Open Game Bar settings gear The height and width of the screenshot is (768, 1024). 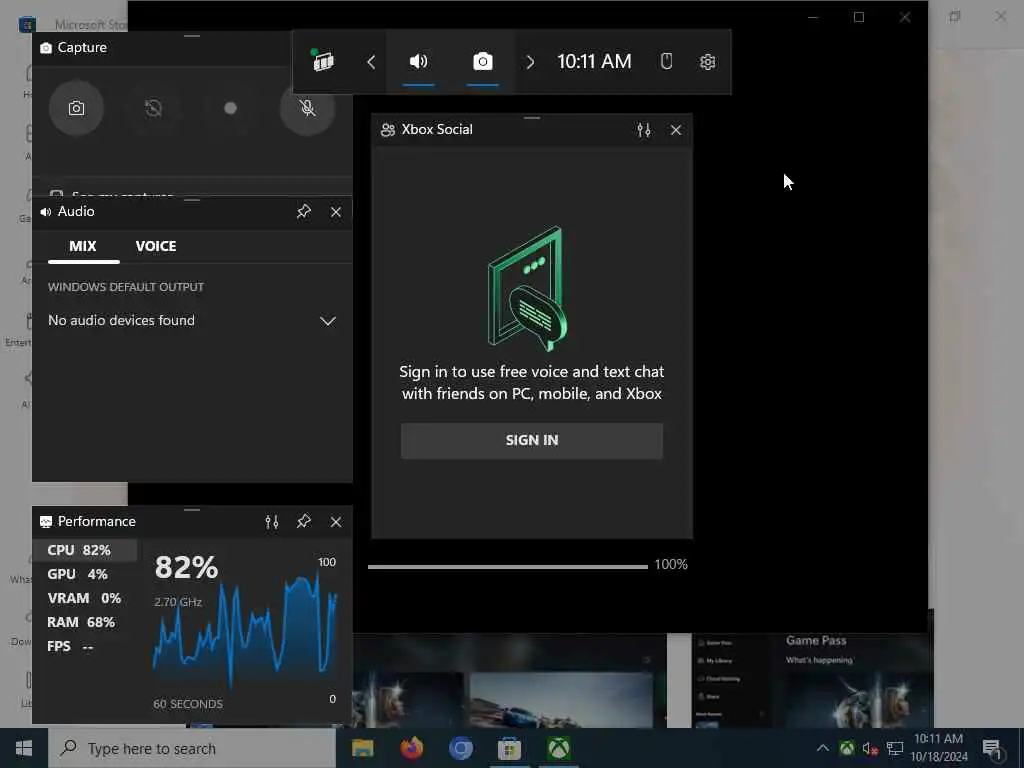pos(707,62)
